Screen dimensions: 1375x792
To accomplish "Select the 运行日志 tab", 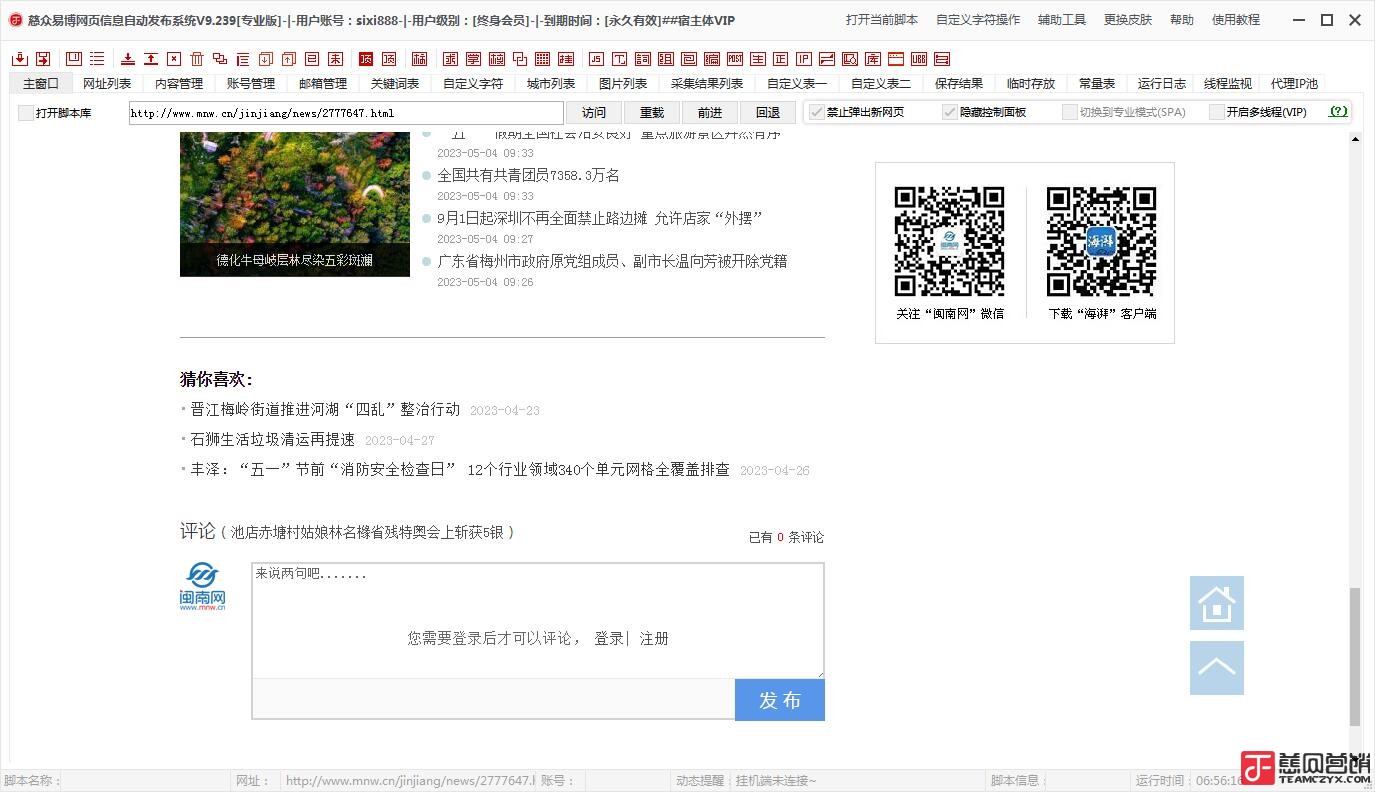I will (1162, 84).
